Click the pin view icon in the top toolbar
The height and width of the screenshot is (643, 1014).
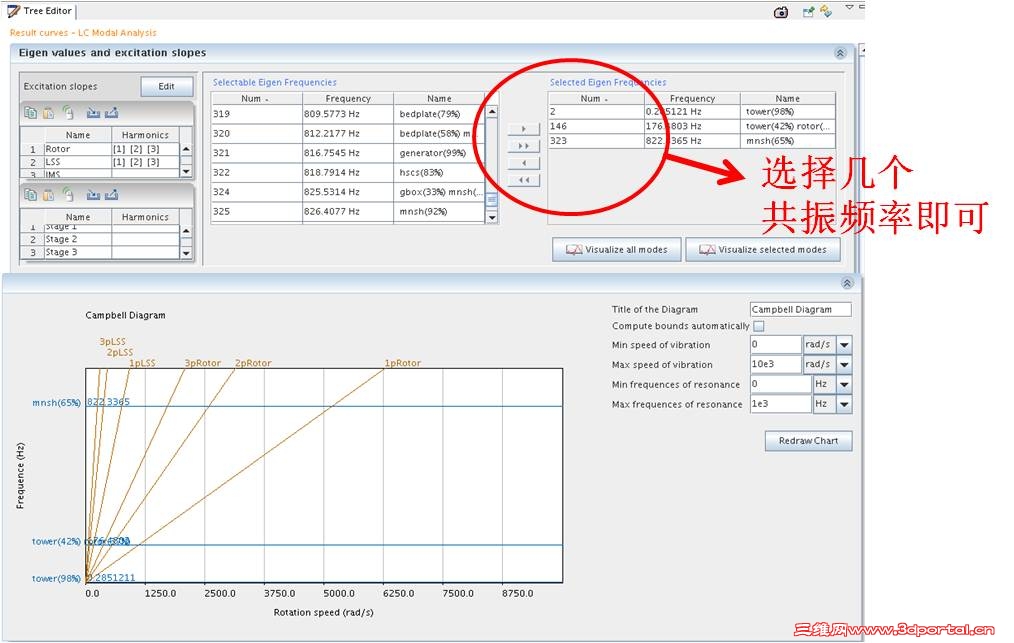[x=808, y=12]
